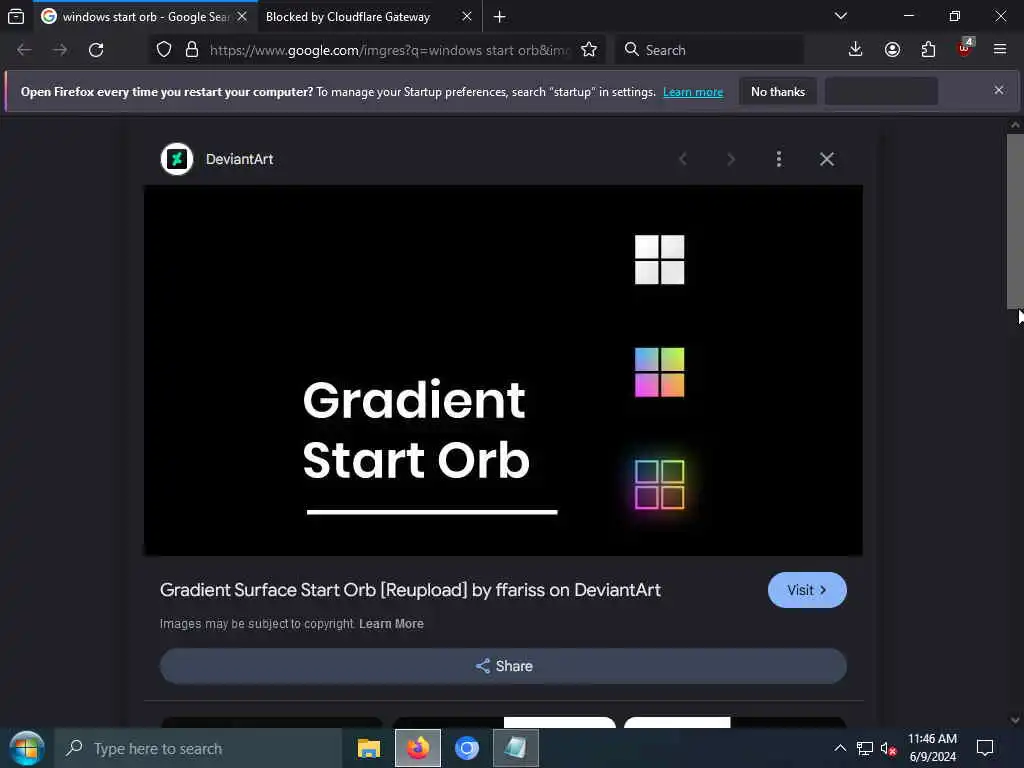Follow the Learn more startup link

click(693, 92)
